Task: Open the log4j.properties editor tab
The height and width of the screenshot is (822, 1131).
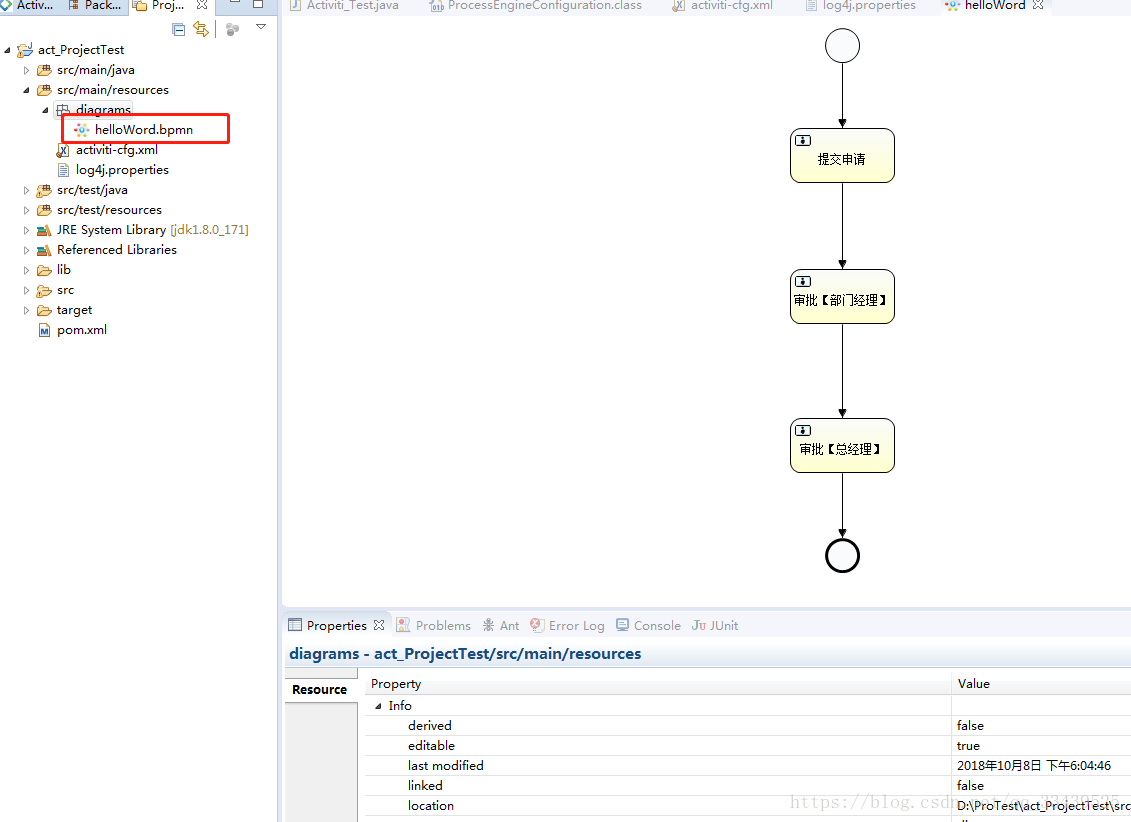Action: pos(861,6)
